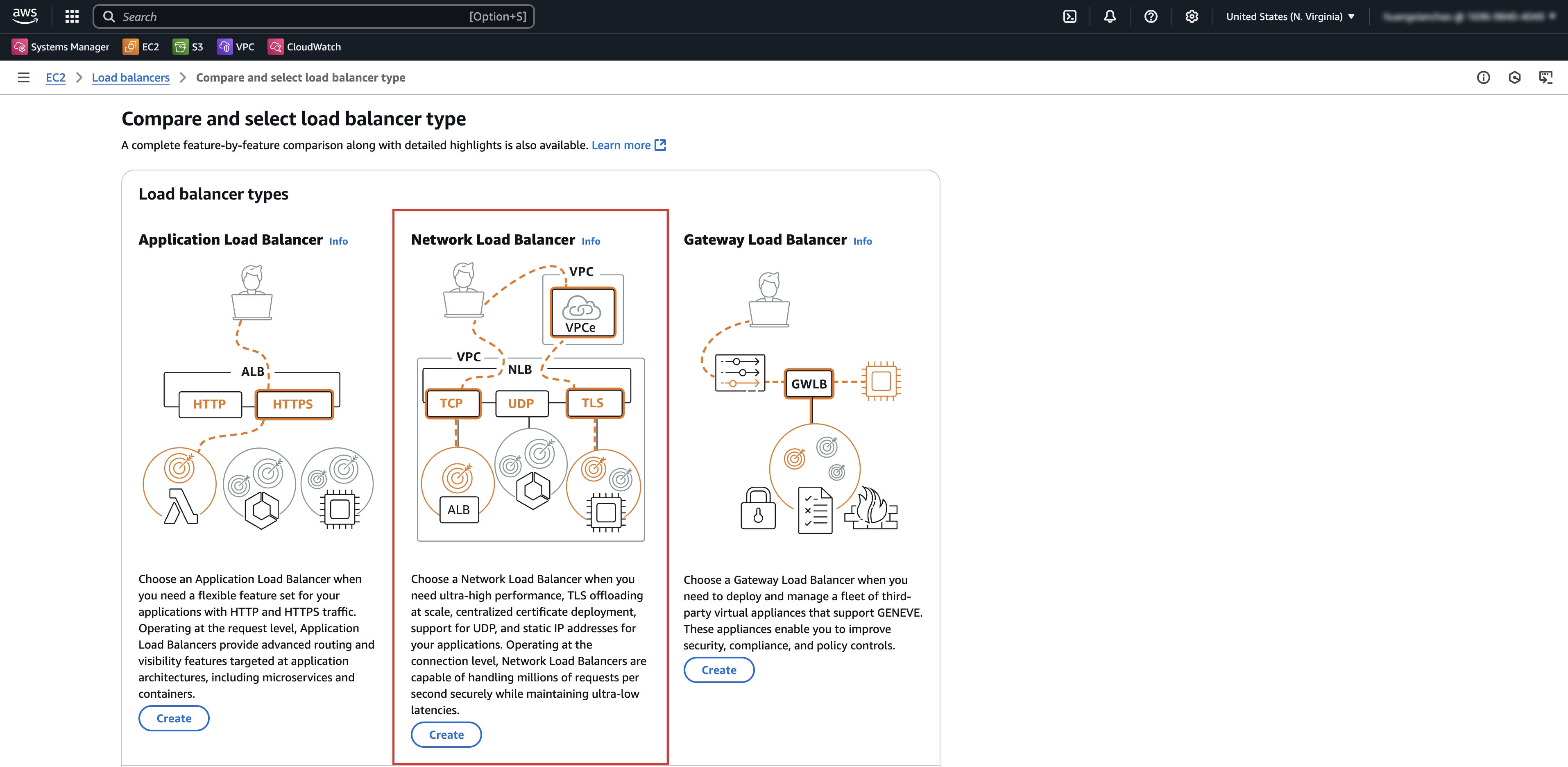Launch CloudShell from the top bar
This screenshot has width=1568, height=767.
pos(1070,16)
